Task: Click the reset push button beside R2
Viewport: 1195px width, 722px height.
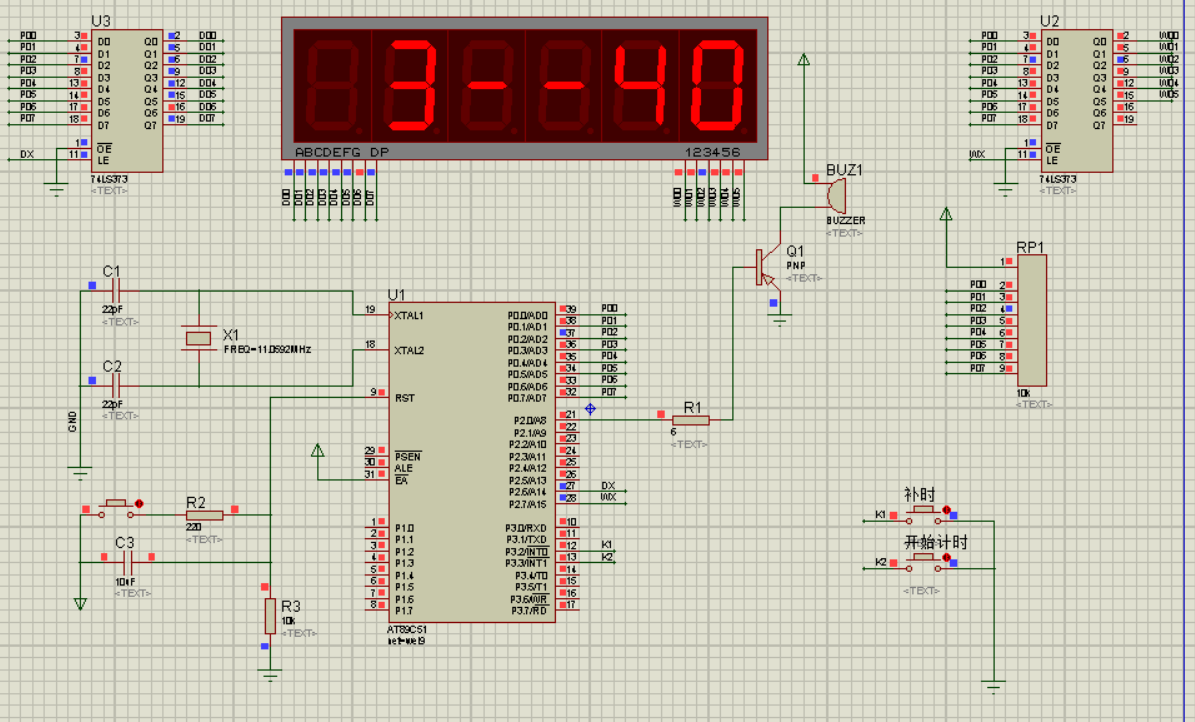Action: coord(117,509)
